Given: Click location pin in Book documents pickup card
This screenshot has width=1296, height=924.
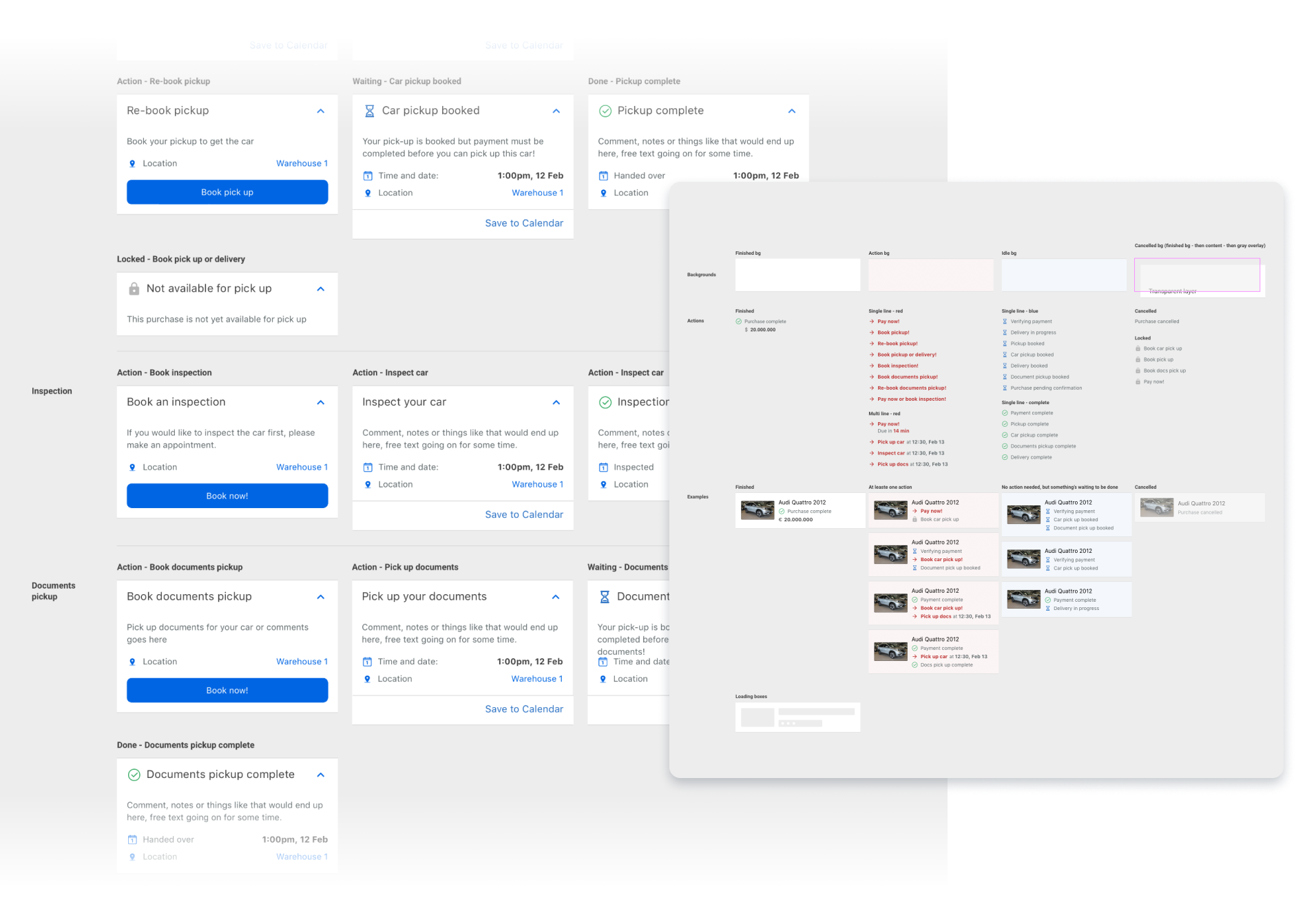Looking at the screenshot, I should (x=132, y=662).
